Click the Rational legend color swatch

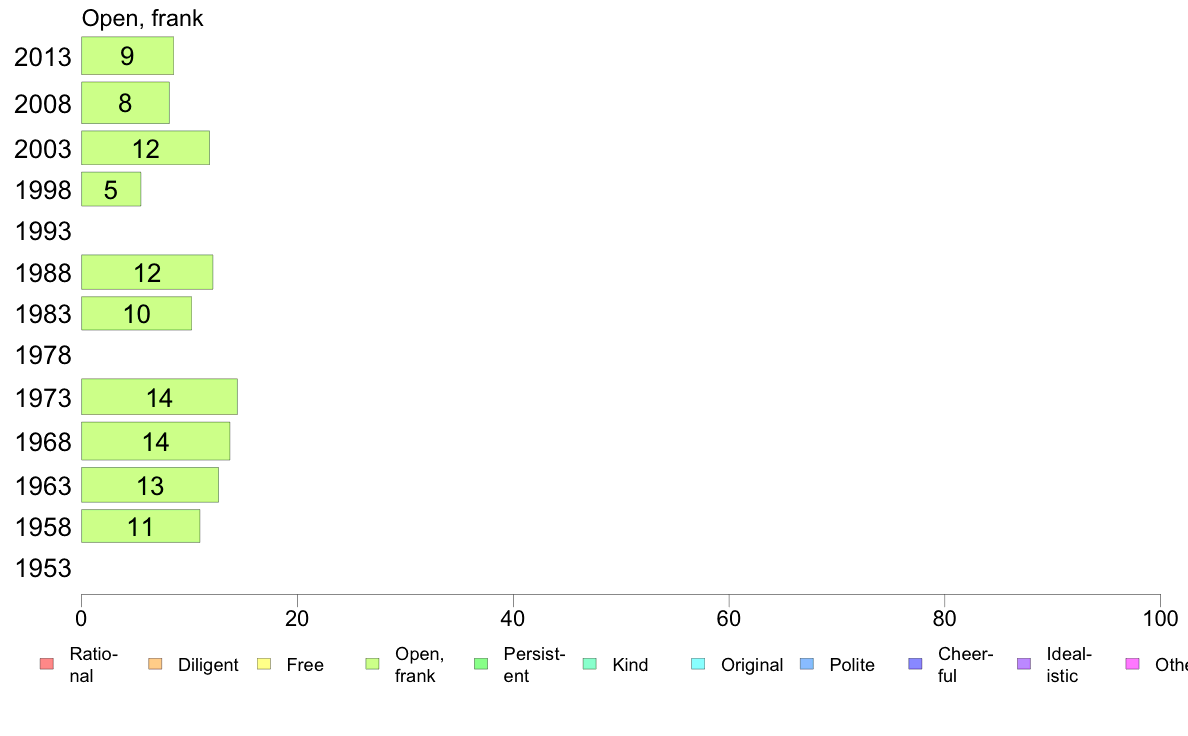(47, 664)
